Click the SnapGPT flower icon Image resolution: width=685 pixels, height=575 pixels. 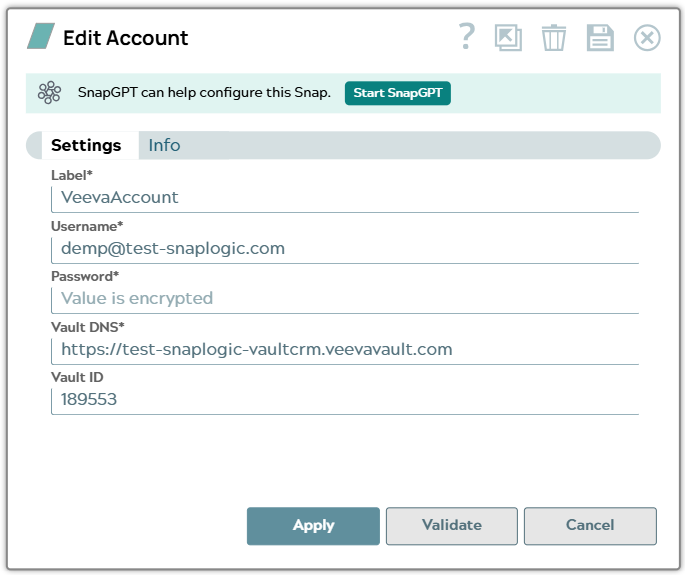pyautogui.click(x=49, y=93)
